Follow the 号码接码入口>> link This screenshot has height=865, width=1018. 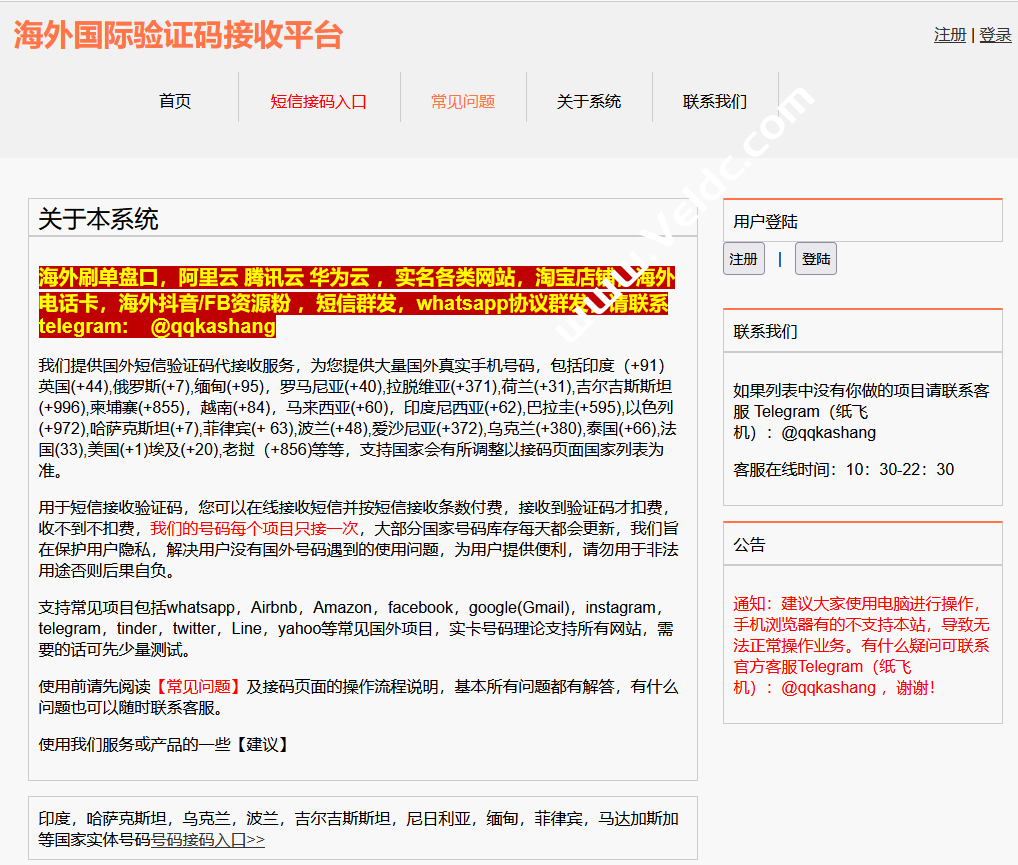click(208, 840)
